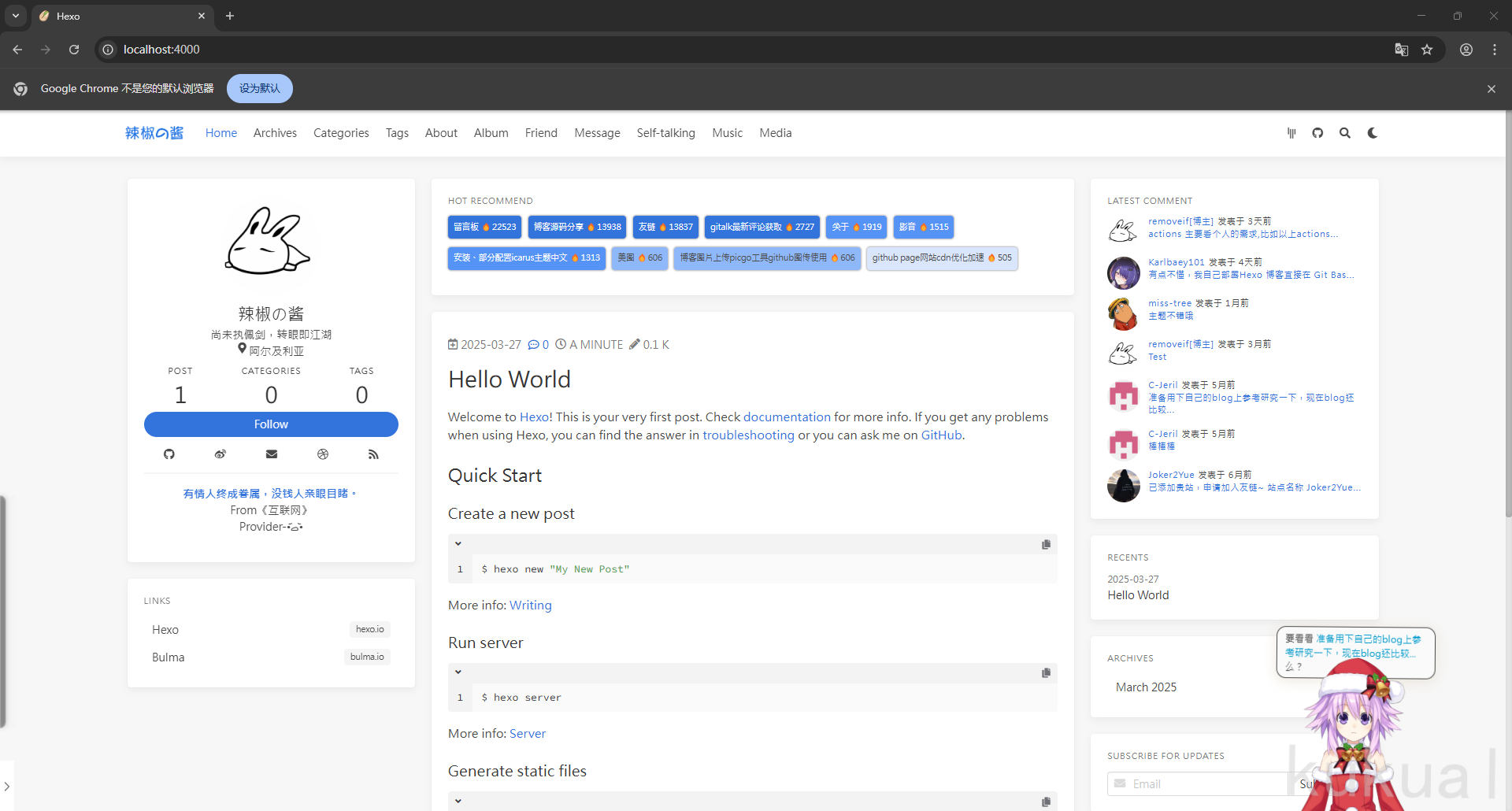Image resolution: width=1512 pixels, height=811 pixels.
Task: Open the Album nav item
Action: (x=491, y=133)
